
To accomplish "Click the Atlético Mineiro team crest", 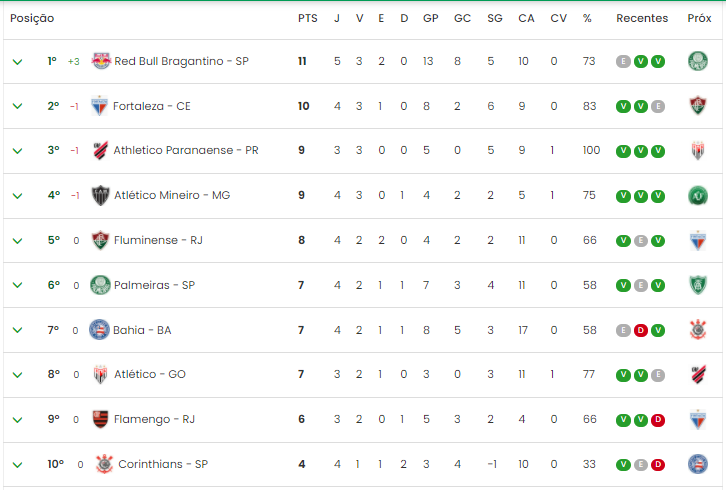I will (x=100, y=195).
